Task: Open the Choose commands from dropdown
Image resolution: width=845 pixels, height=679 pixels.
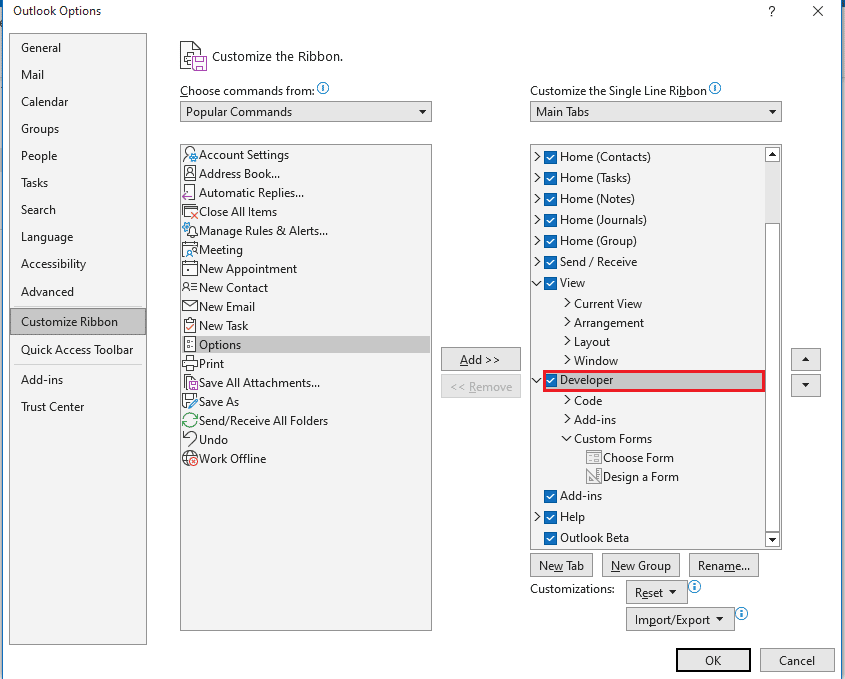Action: 308,112
